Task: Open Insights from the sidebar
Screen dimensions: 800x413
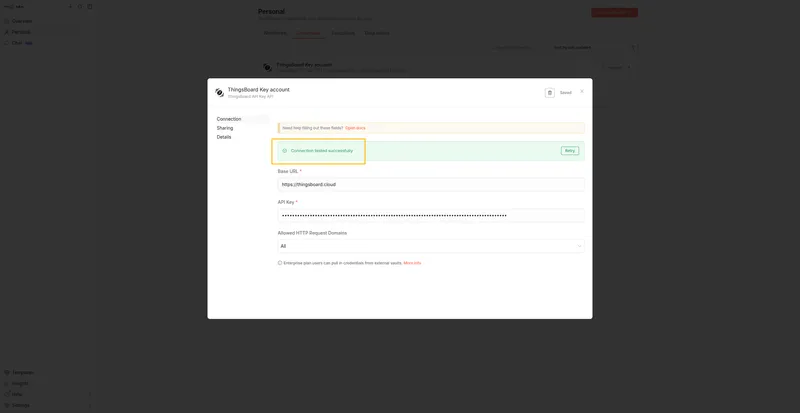Action: coord(19,383)
